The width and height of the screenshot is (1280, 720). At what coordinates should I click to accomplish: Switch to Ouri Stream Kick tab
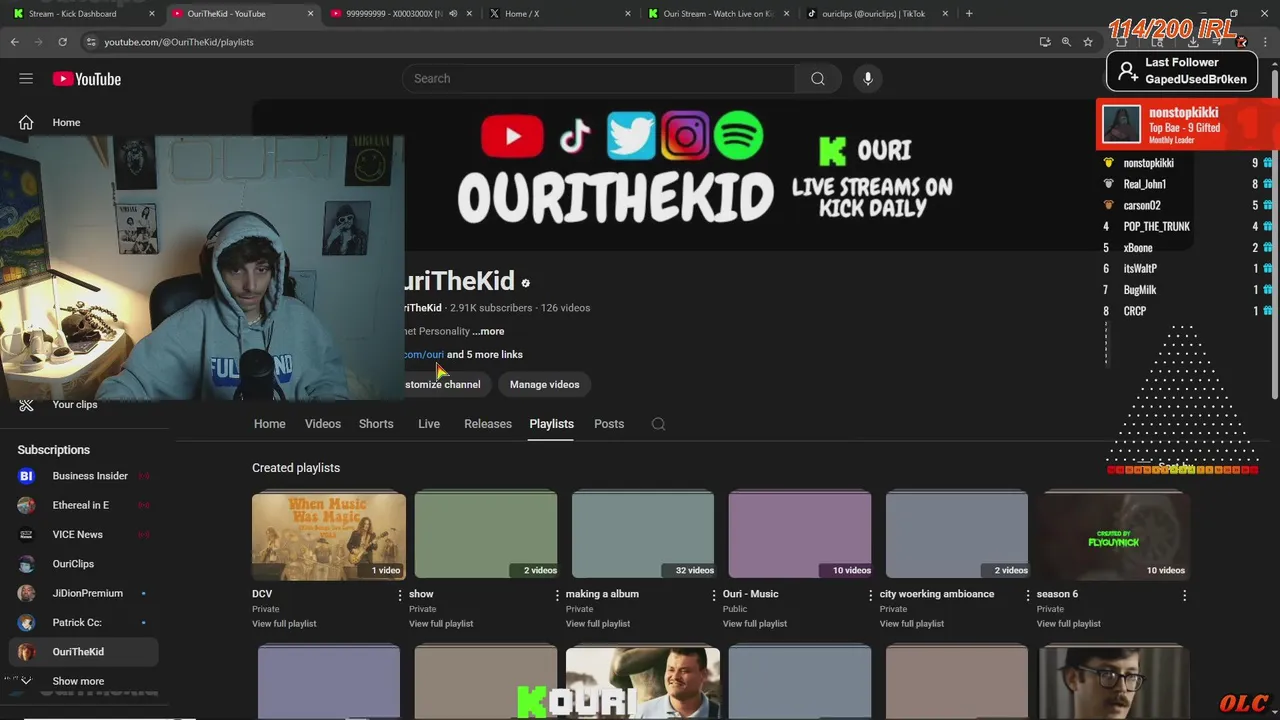coord(717,14)
